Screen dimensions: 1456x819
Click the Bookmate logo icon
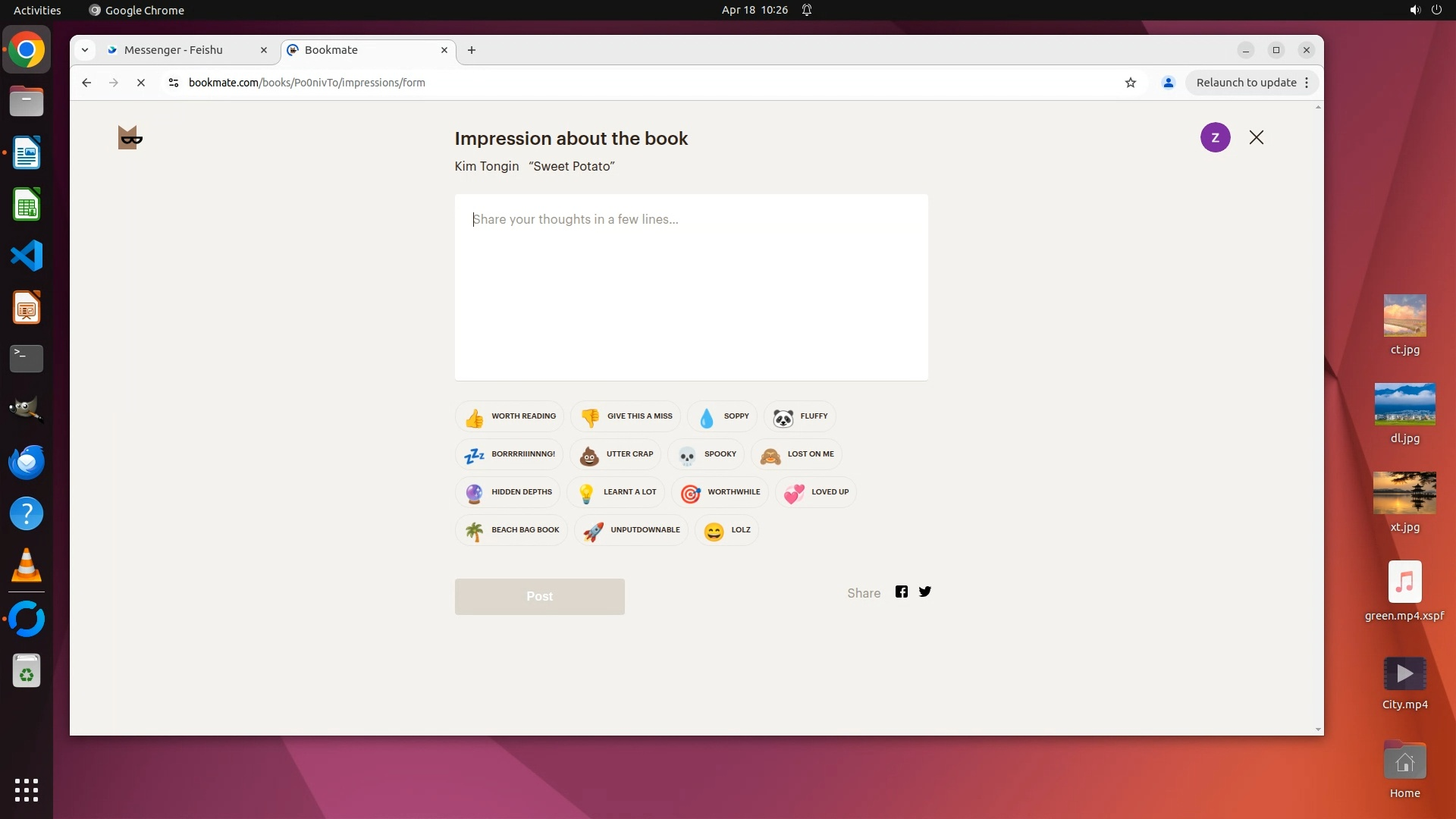coord(130,137)
